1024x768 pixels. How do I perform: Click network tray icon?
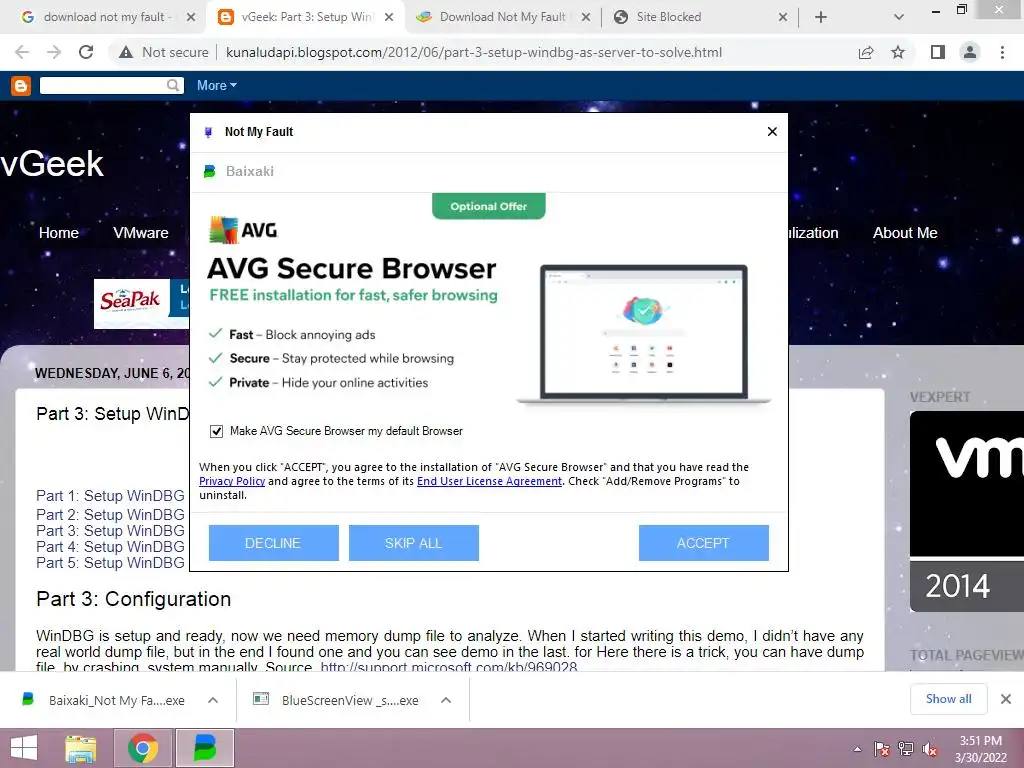click(x=906, y=749)
